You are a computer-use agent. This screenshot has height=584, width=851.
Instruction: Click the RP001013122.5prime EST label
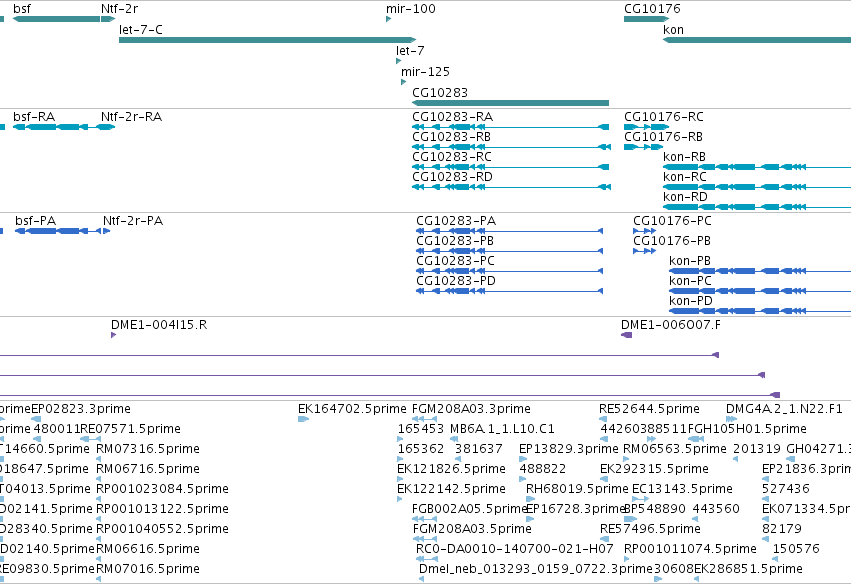162,509
